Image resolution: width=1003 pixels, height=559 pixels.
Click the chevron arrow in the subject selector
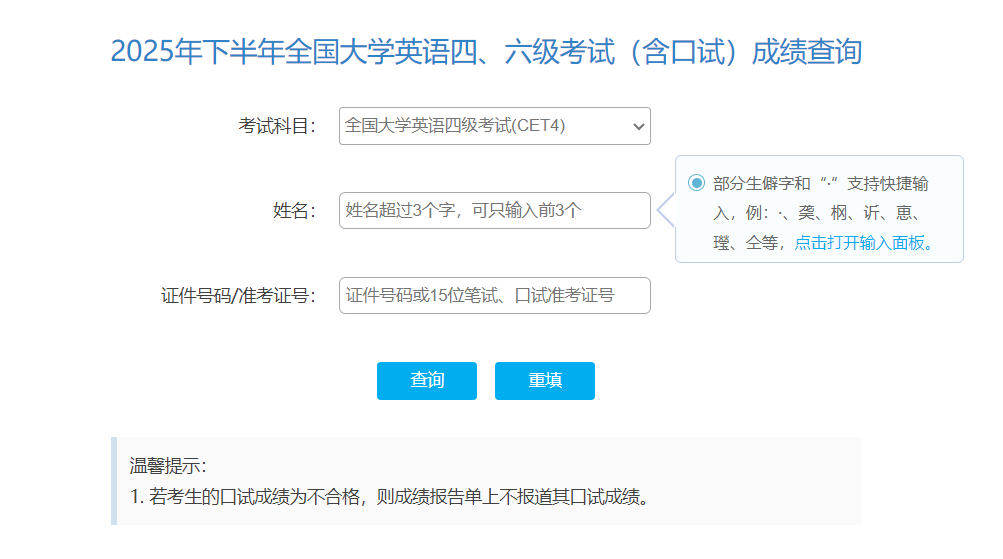pos(638,127)
